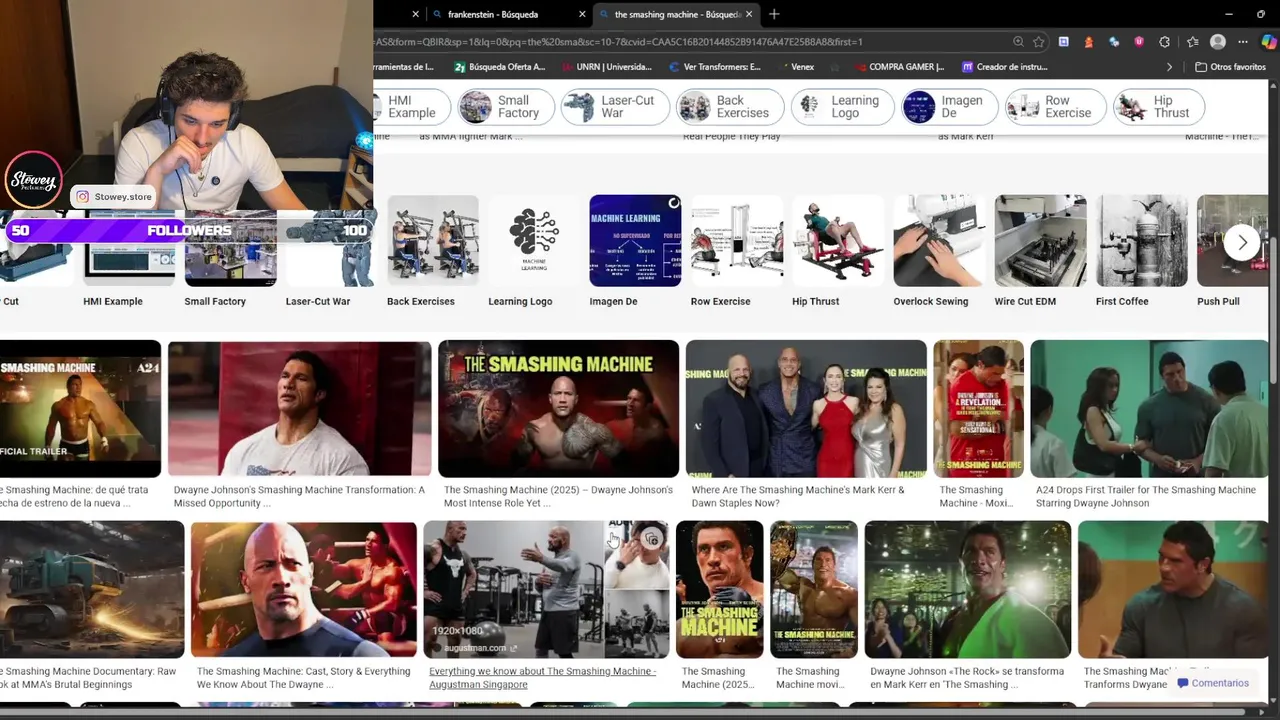Screen dimensions: 1280x720
Task: Select the Small Factory suggestion chip
Action: (x=506, y=107)
